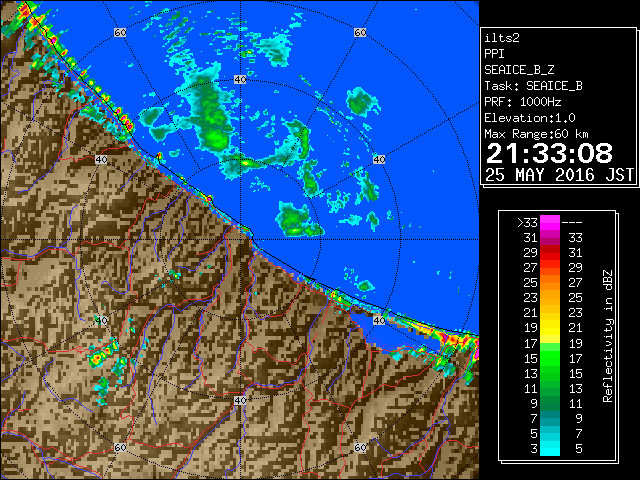640x480 pixels.
Task: Select the date "25 MAY 2016 JST"
Action: 559,175
